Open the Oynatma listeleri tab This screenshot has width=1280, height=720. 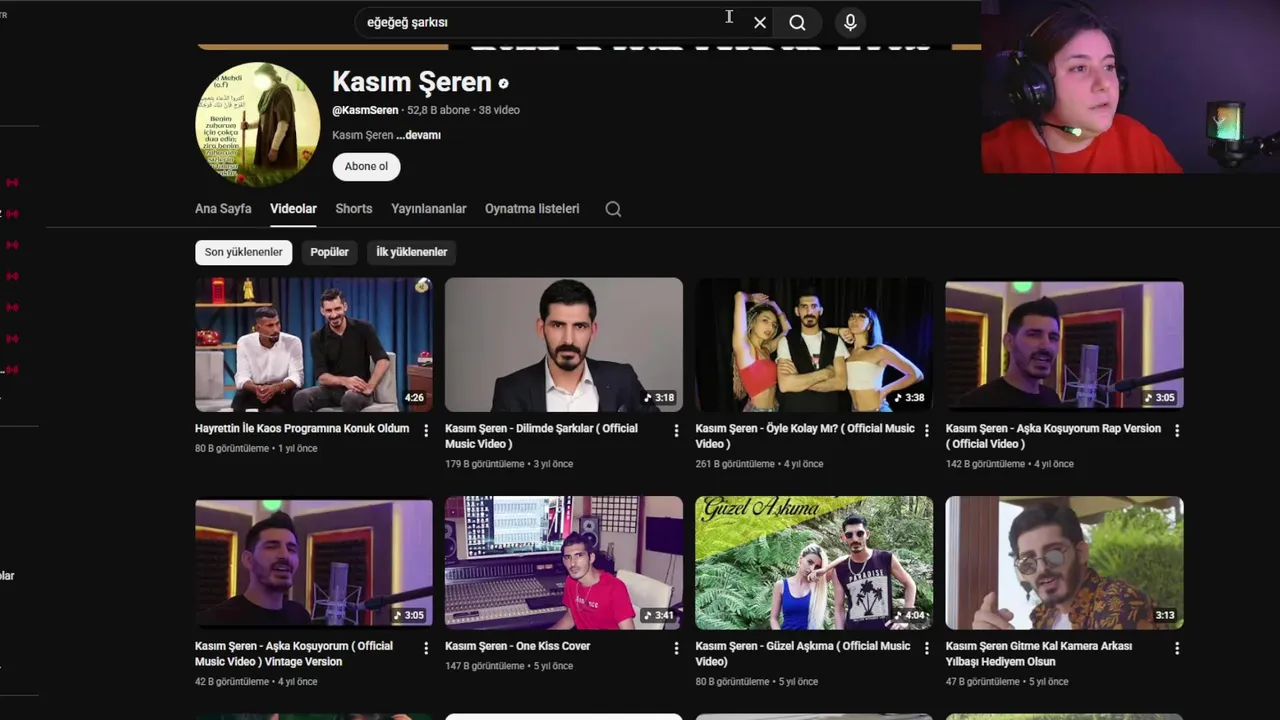point(532,209)
